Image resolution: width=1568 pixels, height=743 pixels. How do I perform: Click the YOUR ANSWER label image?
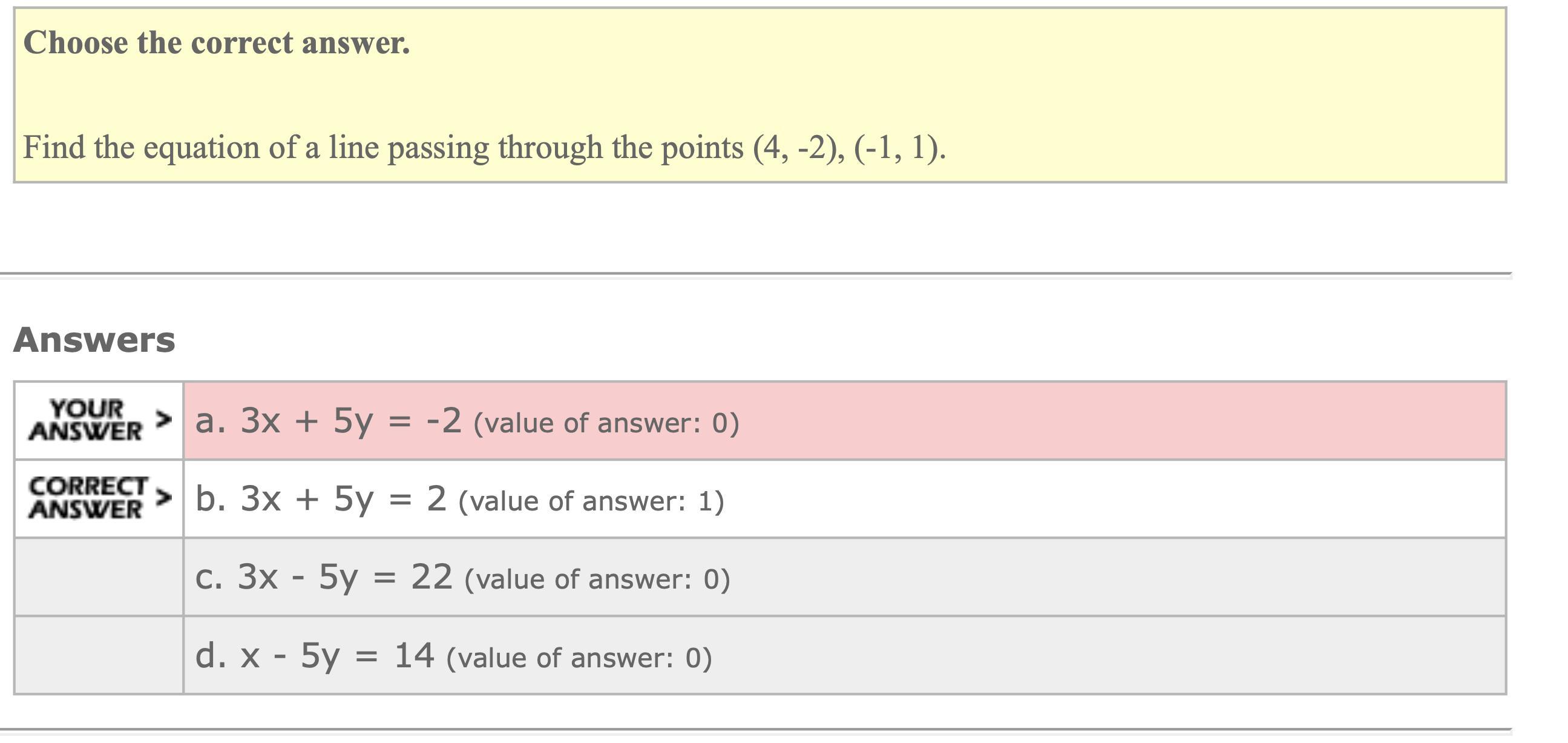click(85, 420)
